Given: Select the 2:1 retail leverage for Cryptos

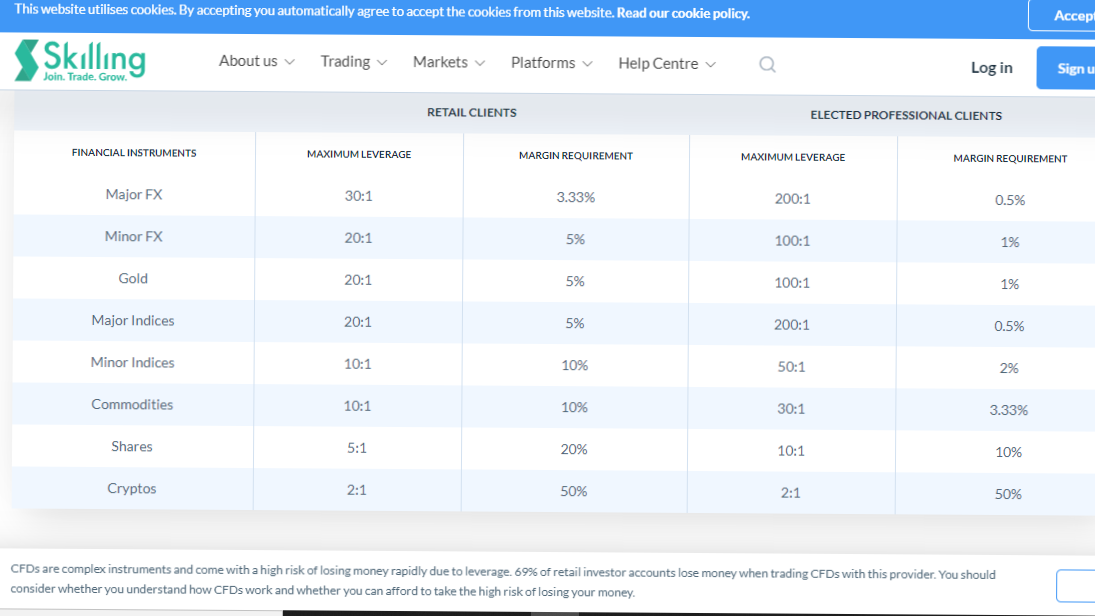Looking at the screenshot, I should (x=356, y=490).
